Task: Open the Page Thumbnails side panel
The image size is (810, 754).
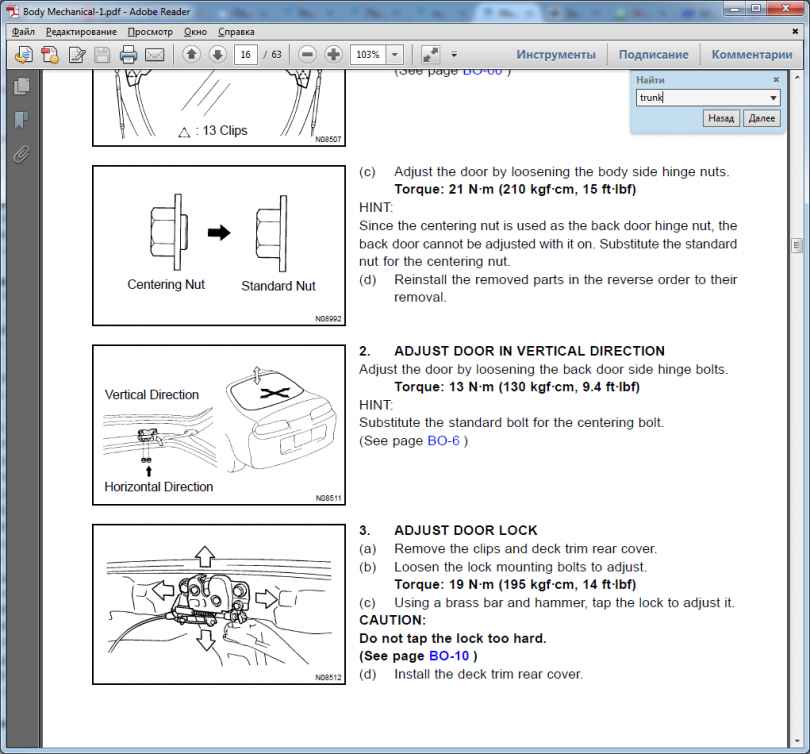Action: point(20,88)
